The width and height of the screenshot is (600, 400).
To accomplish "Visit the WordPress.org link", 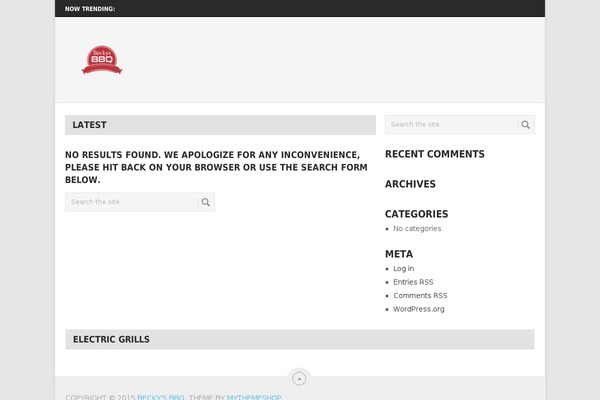I will tap(419, 309).
